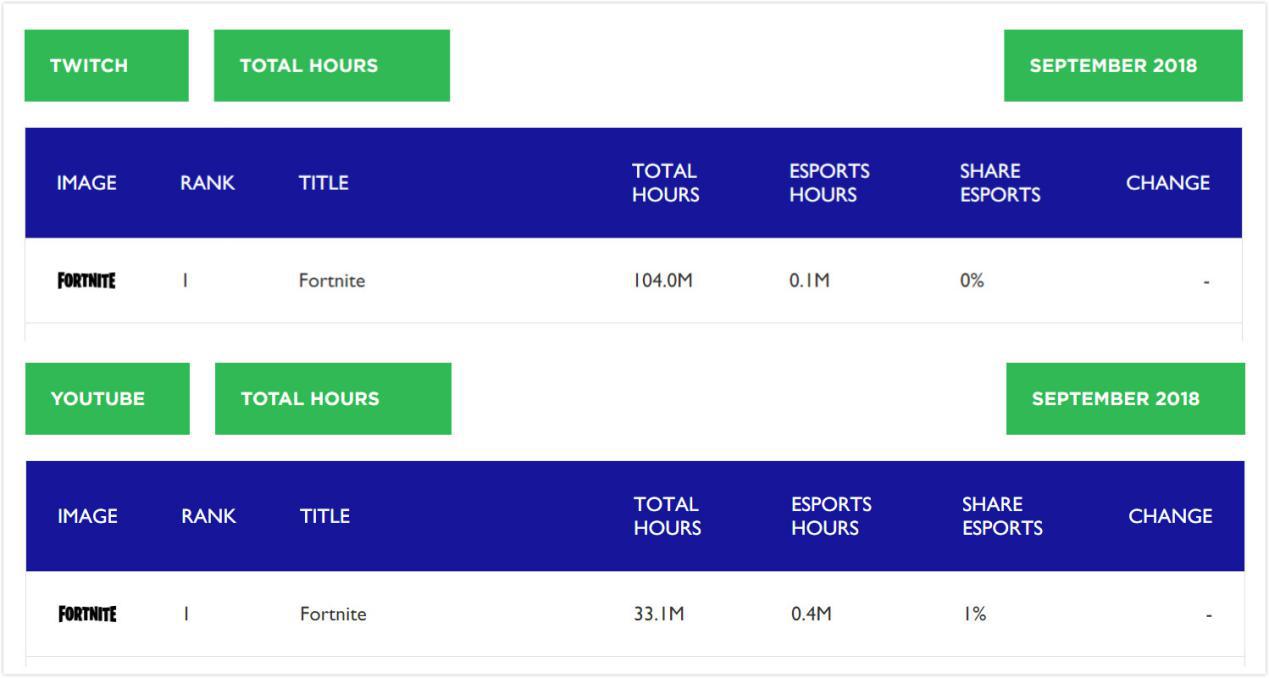1269x678 pixels.
Task: Click YouTube table CHANGE column header
Action: [x=1170, y=516]
